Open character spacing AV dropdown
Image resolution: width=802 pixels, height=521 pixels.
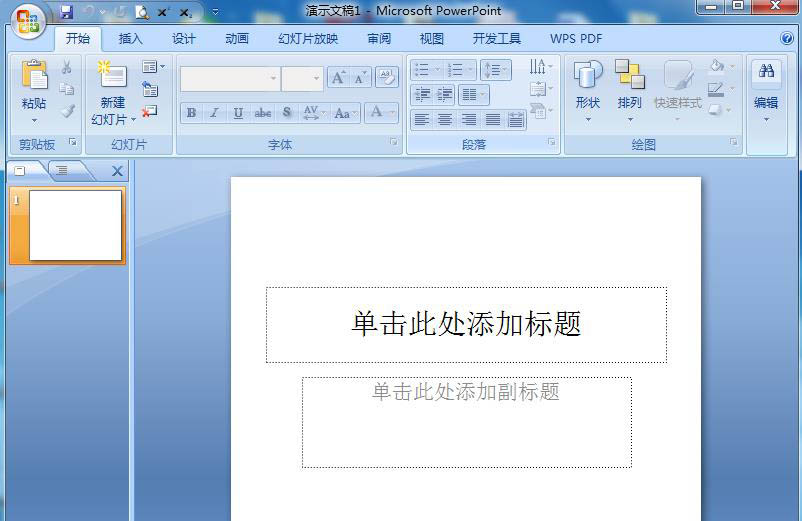point(314,113)
